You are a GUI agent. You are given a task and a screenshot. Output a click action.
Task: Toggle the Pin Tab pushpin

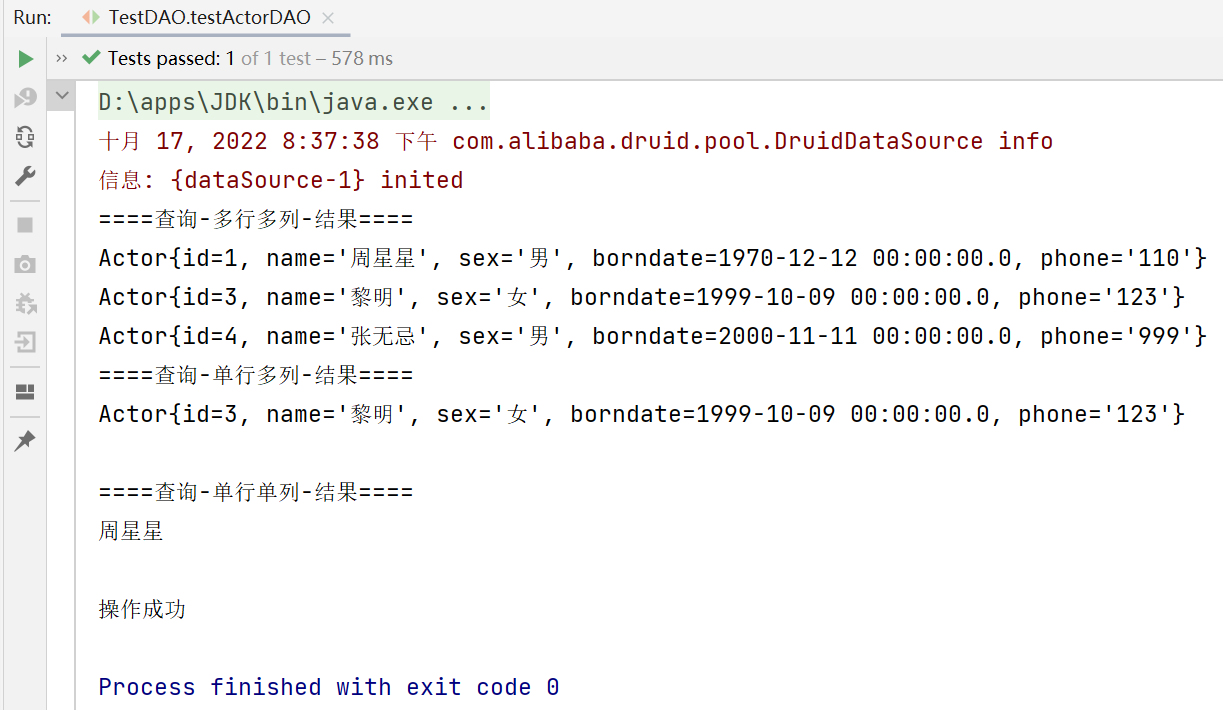coord(25,440)
